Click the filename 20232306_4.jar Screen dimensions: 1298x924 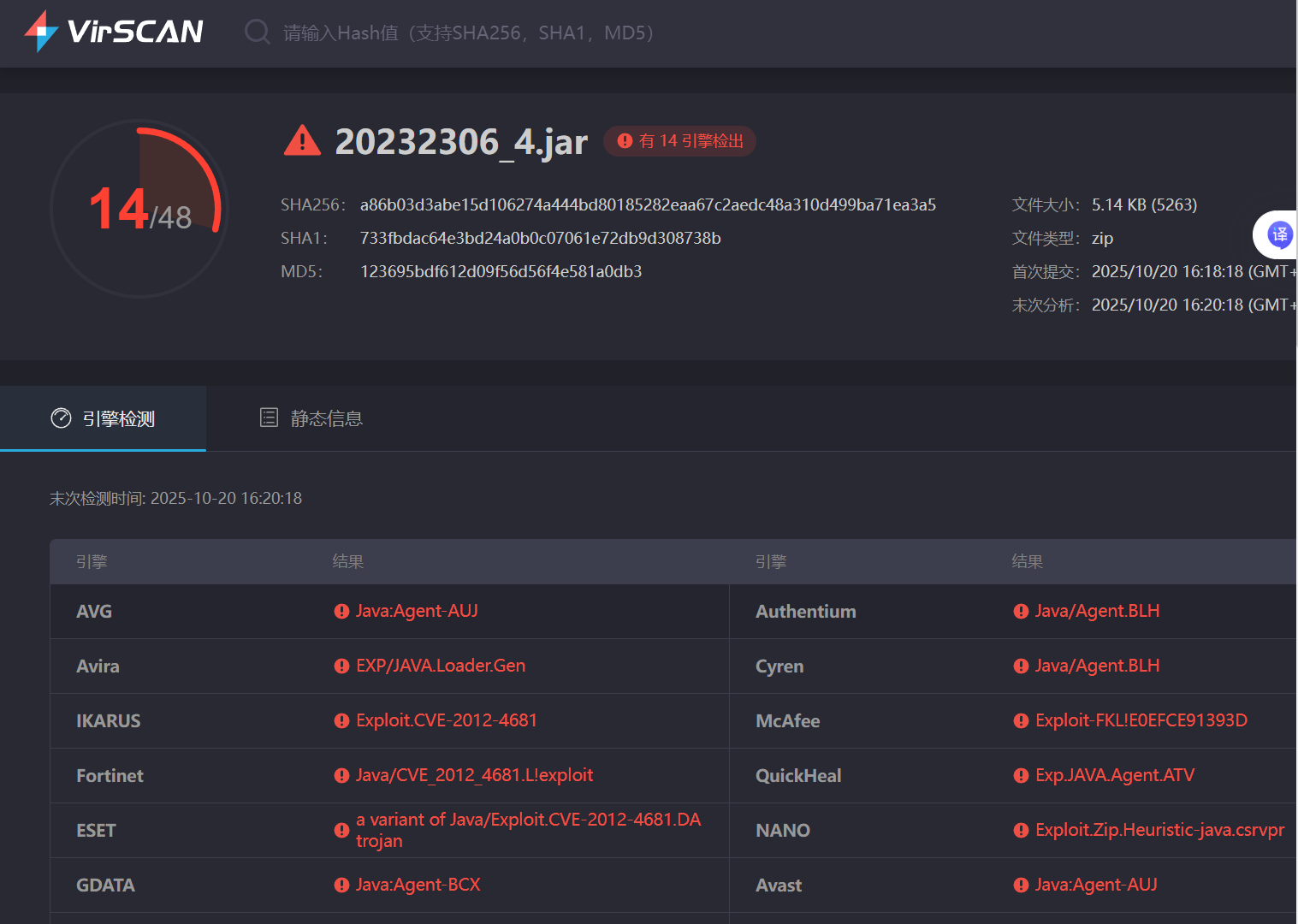coord(461,141)
